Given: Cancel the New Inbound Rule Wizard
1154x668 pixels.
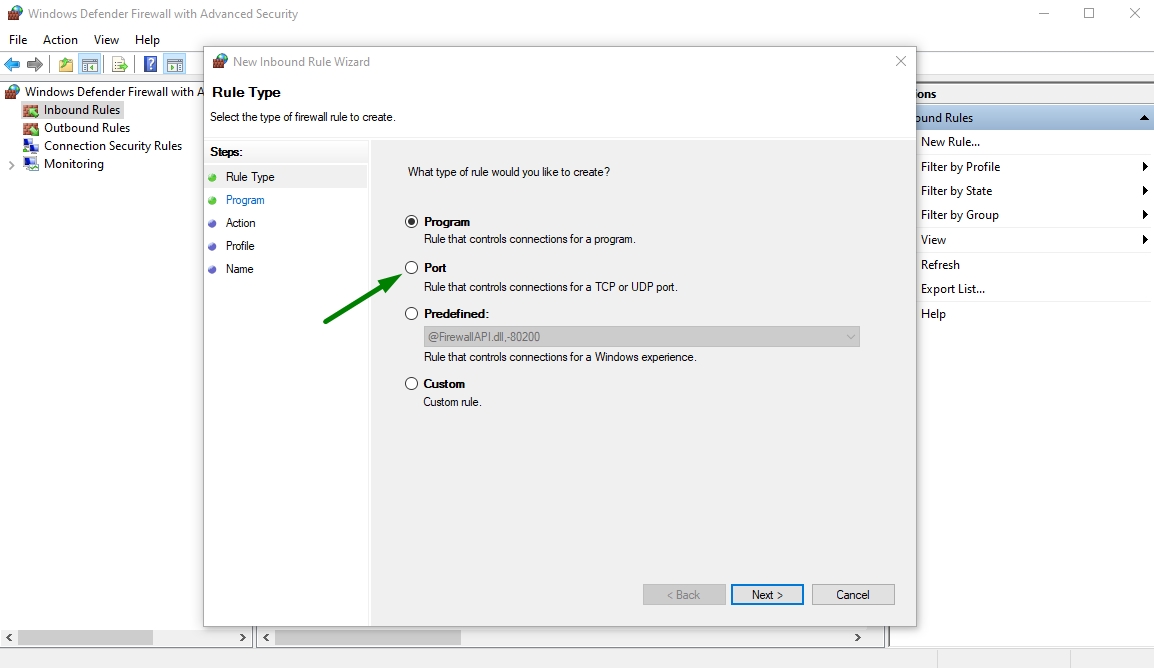Looking at the screenshot, I should (x=853, y=594).
